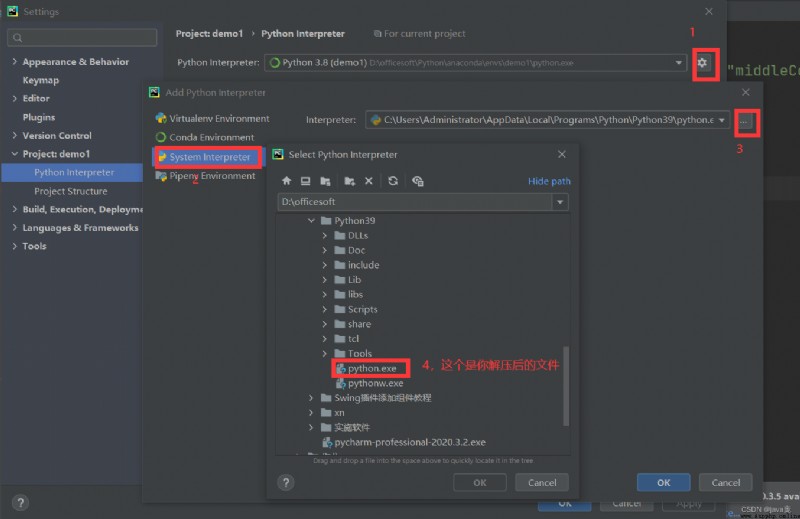Open Project Structure settings page
800x519 pixels.
(71, 191)
